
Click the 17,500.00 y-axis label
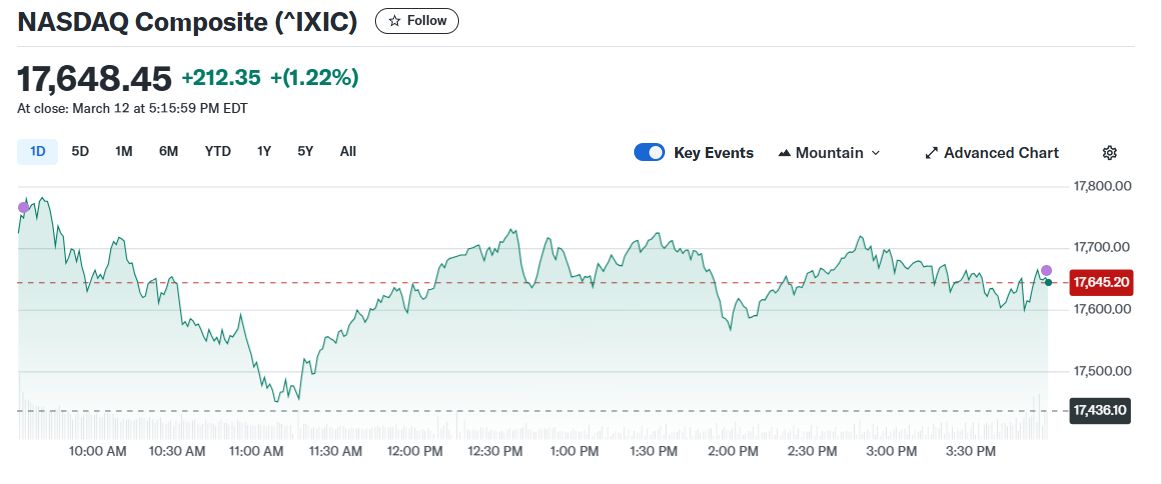1102,371
